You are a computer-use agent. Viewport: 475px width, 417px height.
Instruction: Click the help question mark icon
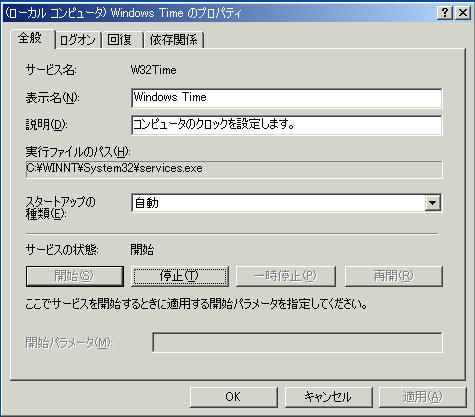point(444,13)
